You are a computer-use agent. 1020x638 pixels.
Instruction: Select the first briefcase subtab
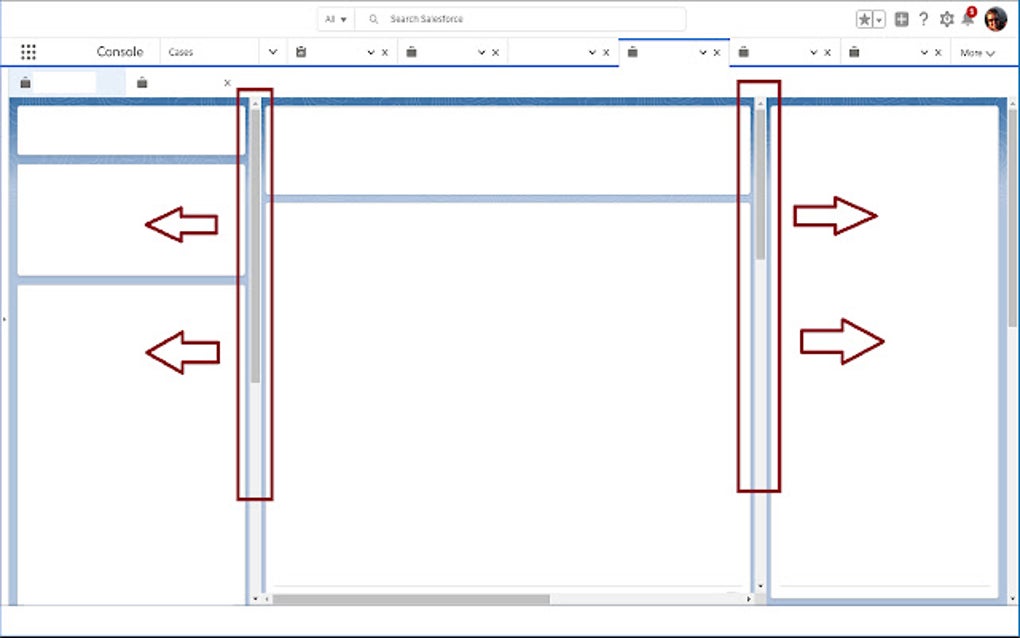pos(59,83)
